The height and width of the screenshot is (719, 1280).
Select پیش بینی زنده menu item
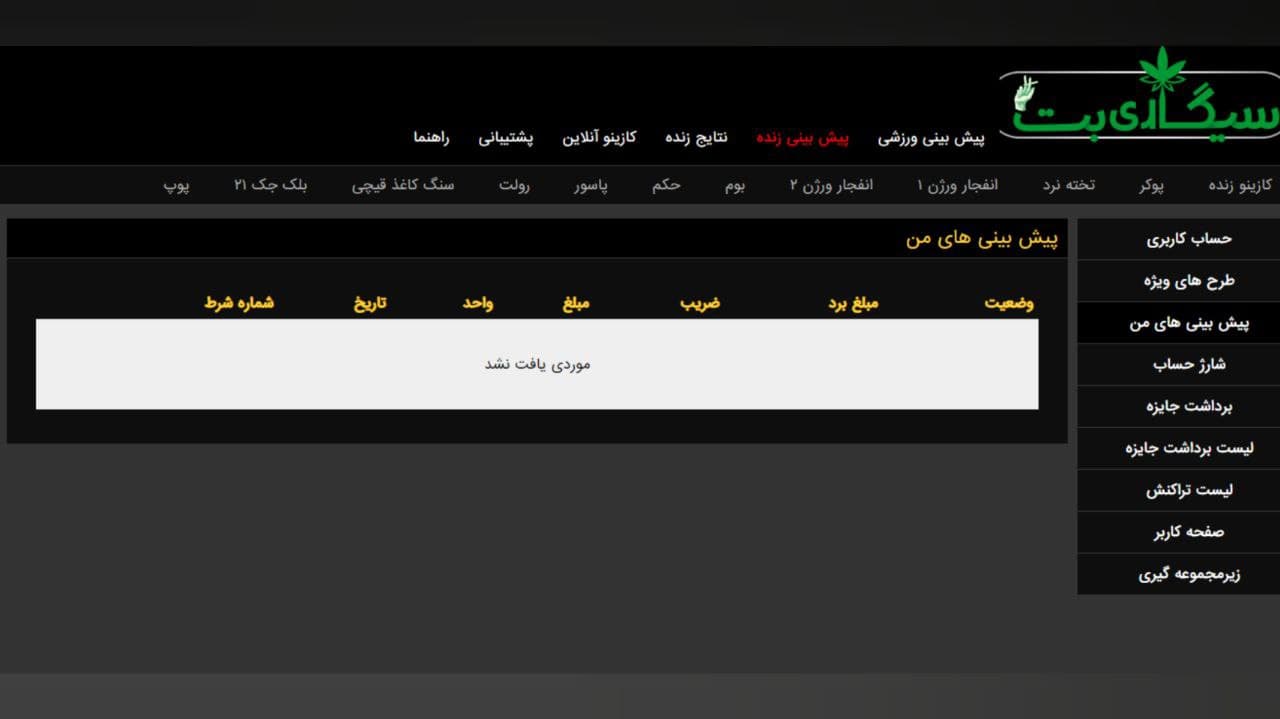click(802, 138)
